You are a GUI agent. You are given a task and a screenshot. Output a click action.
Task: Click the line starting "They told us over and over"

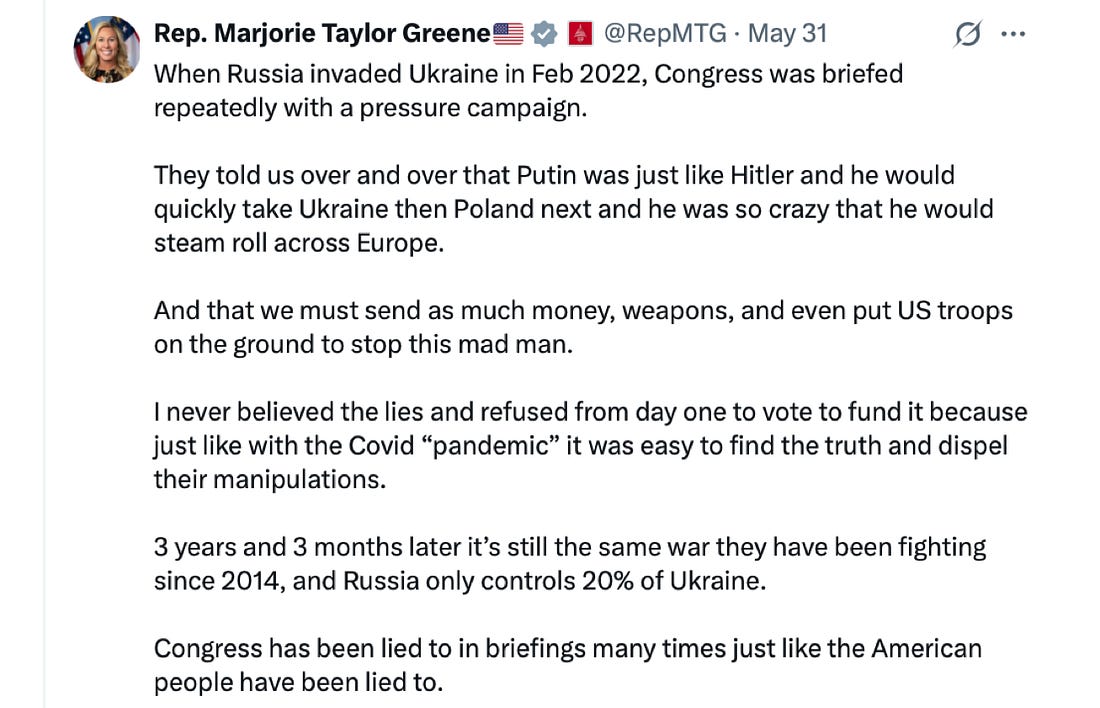(554, 176)
